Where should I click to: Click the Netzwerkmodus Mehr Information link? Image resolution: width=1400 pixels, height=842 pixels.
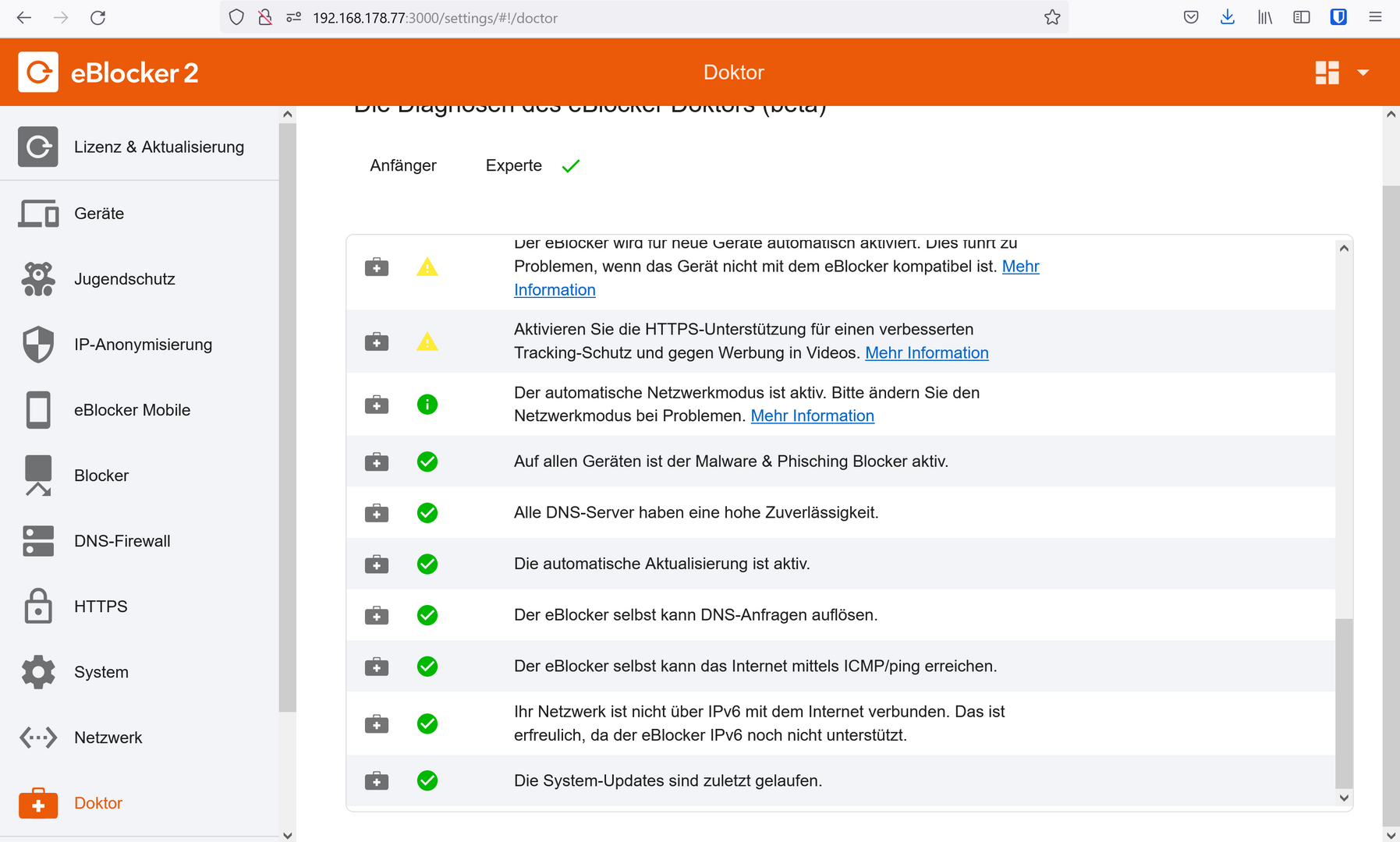tap(812, 416)
